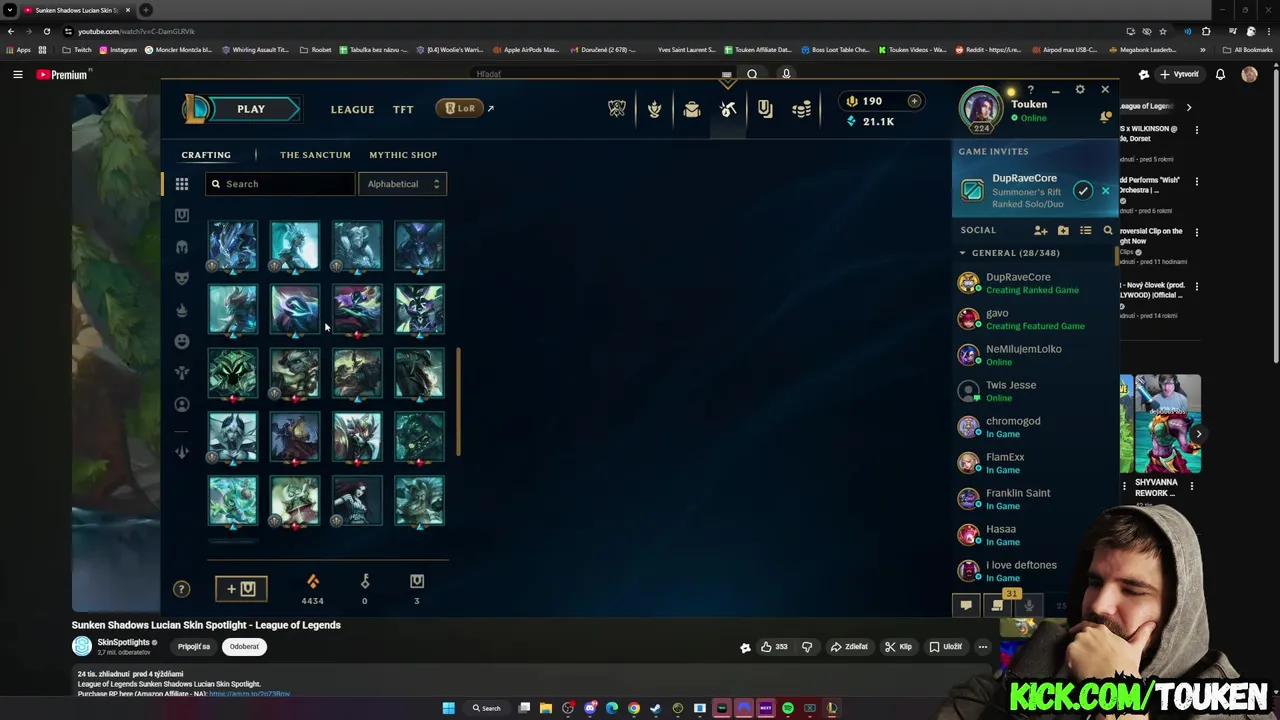Image resolution: width=1280 pixels, height=720 pixels.
Task: Open the Alphabetical sort dropdown
Action: [403, 184]
